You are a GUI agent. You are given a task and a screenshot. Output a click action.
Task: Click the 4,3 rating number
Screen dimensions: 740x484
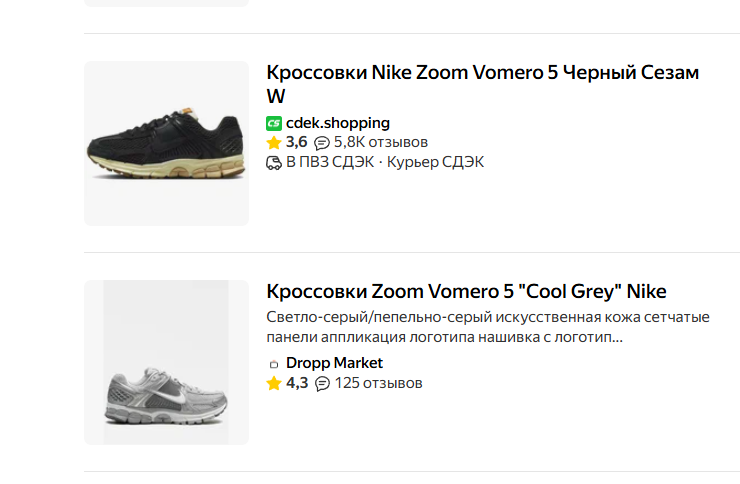297,383
